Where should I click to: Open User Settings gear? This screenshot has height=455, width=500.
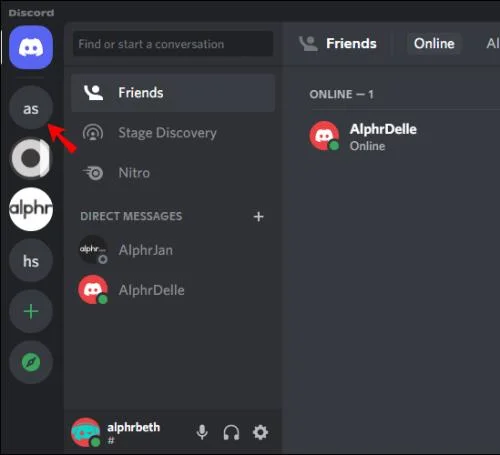coord(260,432)
